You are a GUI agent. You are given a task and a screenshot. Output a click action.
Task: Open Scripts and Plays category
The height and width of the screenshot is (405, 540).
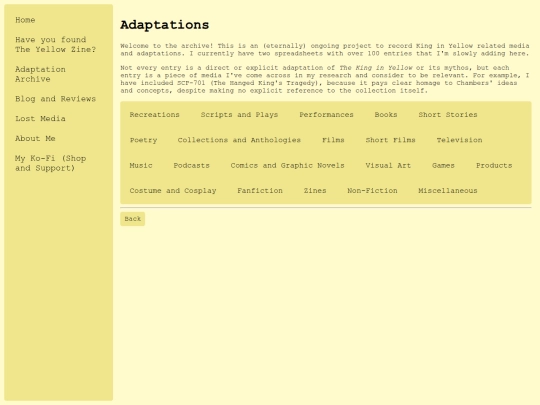click(239, 115)
